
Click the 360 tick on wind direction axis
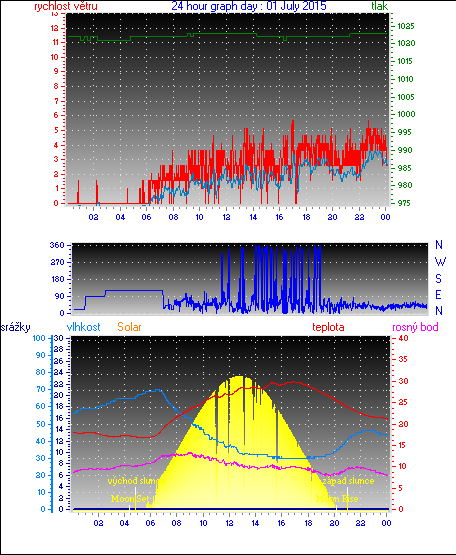coord(57,245)
